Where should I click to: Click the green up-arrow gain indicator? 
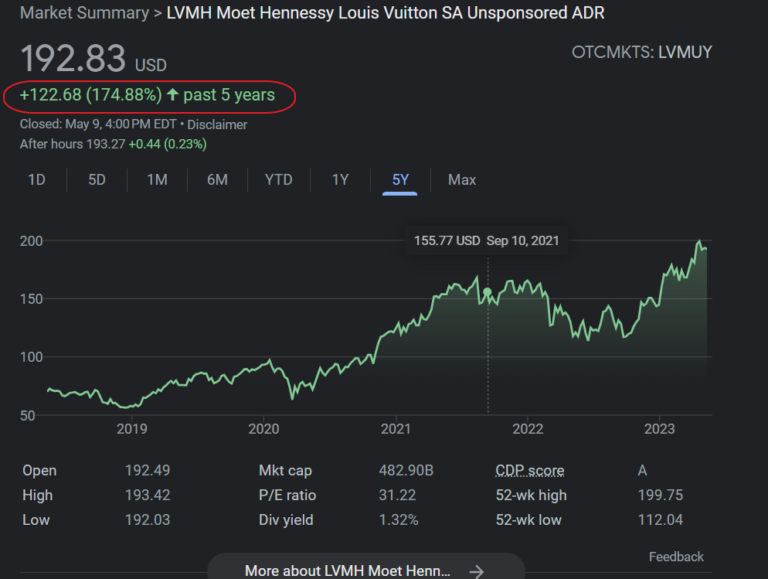(x=173, y=96)
